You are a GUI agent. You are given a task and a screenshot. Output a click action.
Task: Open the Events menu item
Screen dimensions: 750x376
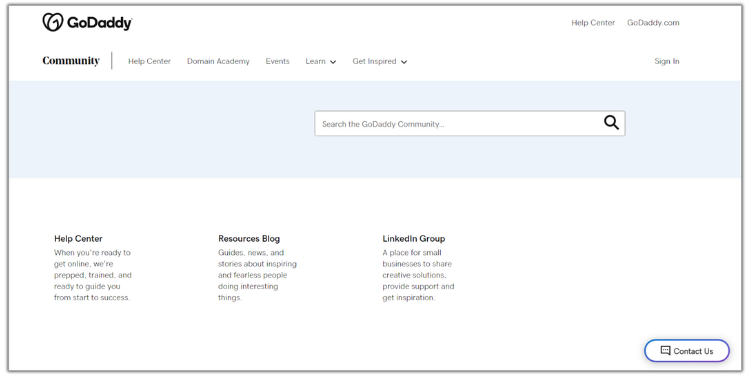pos(277,61)
